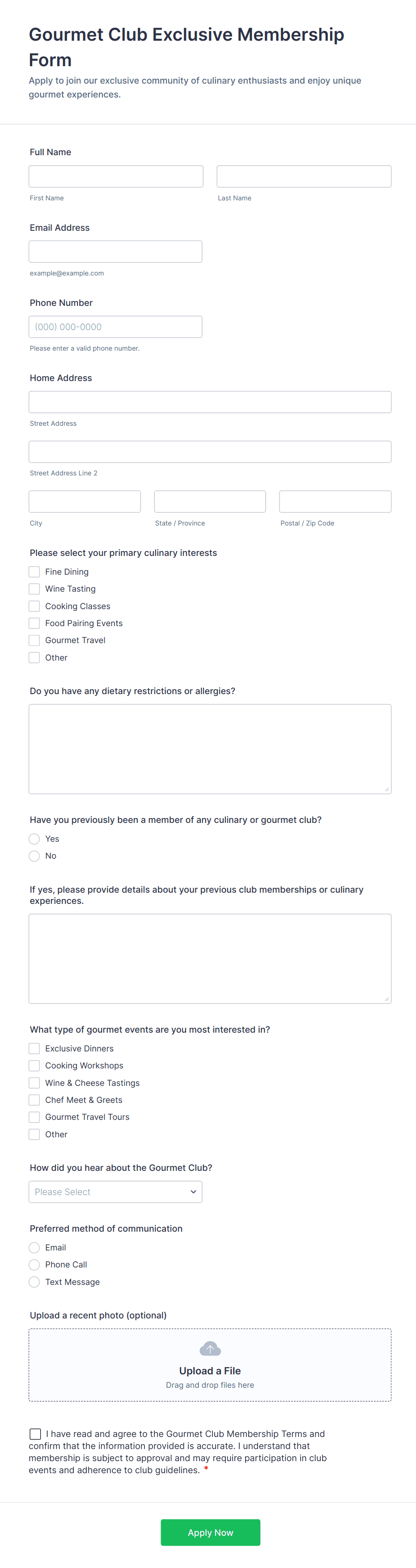The height and width of the screenshot is (1568, 416).
Task: Choose Text Message communication option
Action: click(35, 1282)
